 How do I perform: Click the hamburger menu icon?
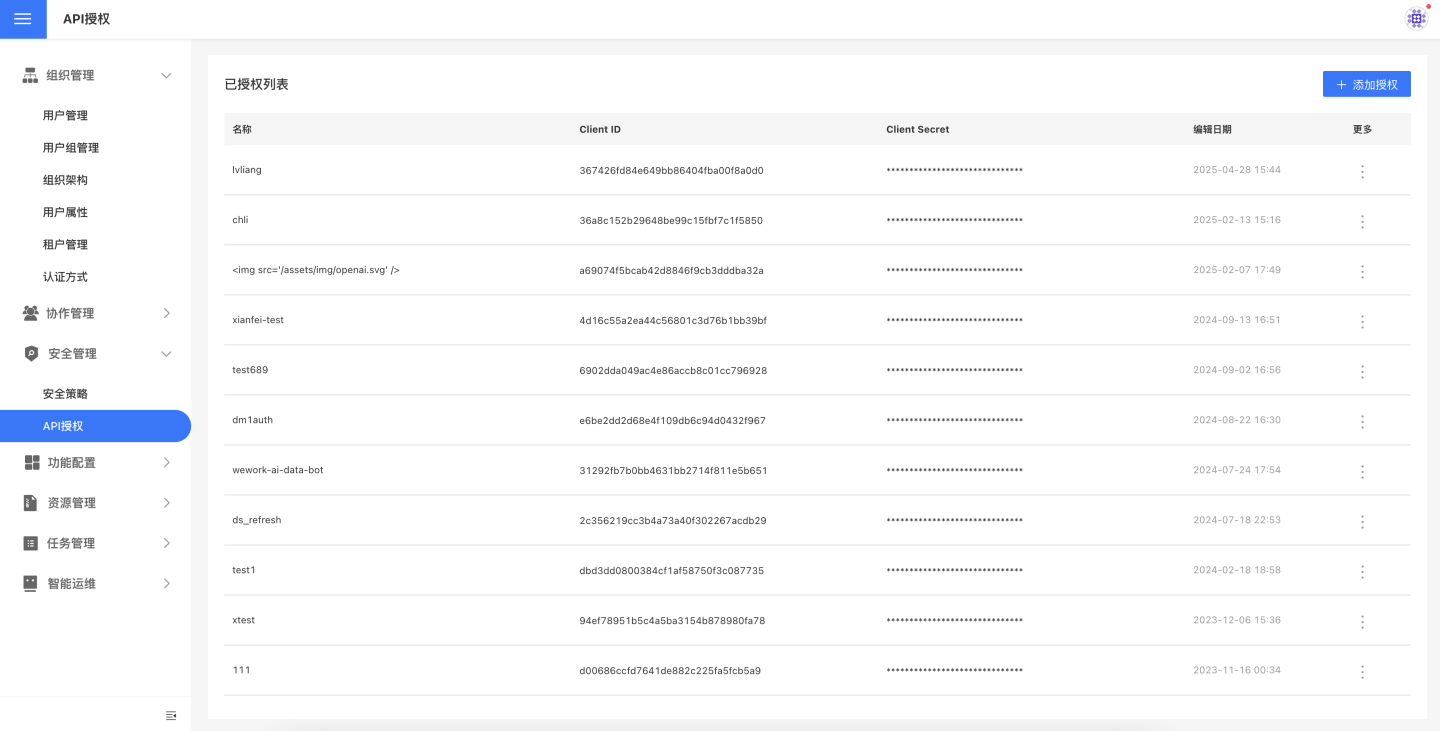[23, 19]
